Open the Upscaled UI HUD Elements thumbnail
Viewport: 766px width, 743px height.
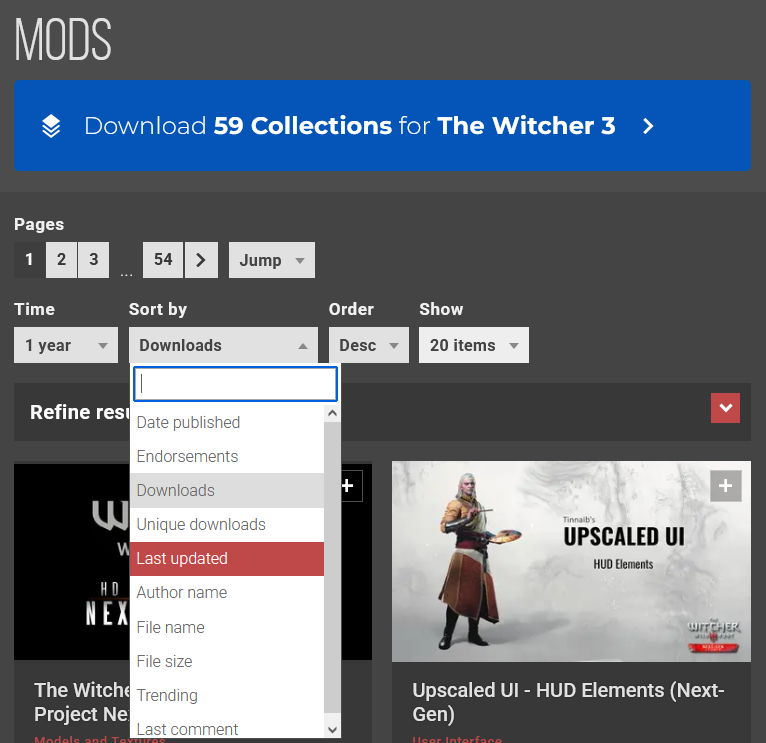tap(571, 561)
